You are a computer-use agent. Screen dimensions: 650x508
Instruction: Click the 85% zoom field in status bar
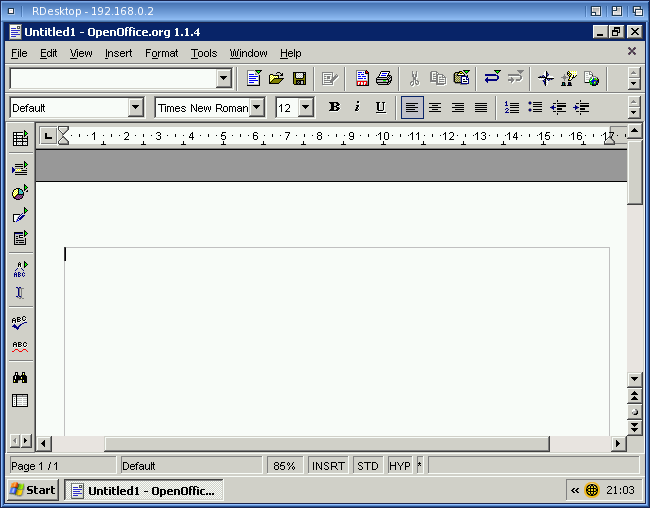(x=284, y=466)
